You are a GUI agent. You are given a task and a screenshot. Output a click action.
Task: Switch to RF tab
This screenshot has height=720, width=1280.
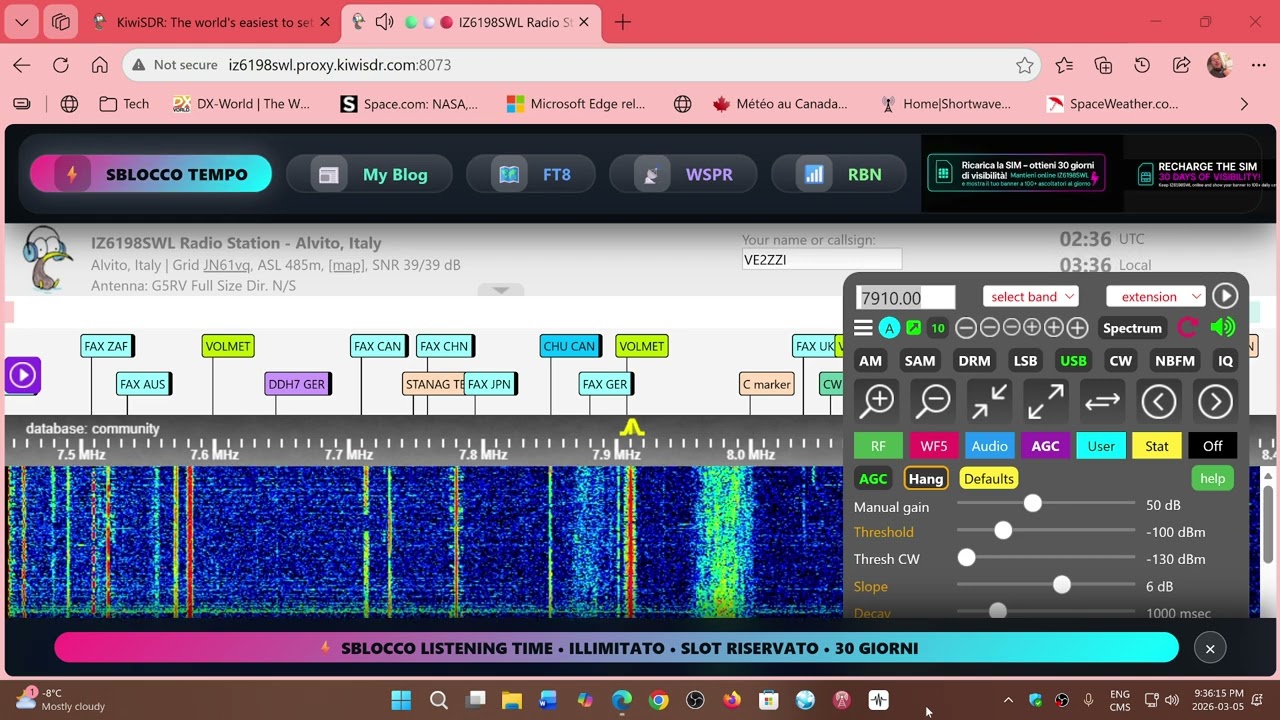tap(878, 446)
